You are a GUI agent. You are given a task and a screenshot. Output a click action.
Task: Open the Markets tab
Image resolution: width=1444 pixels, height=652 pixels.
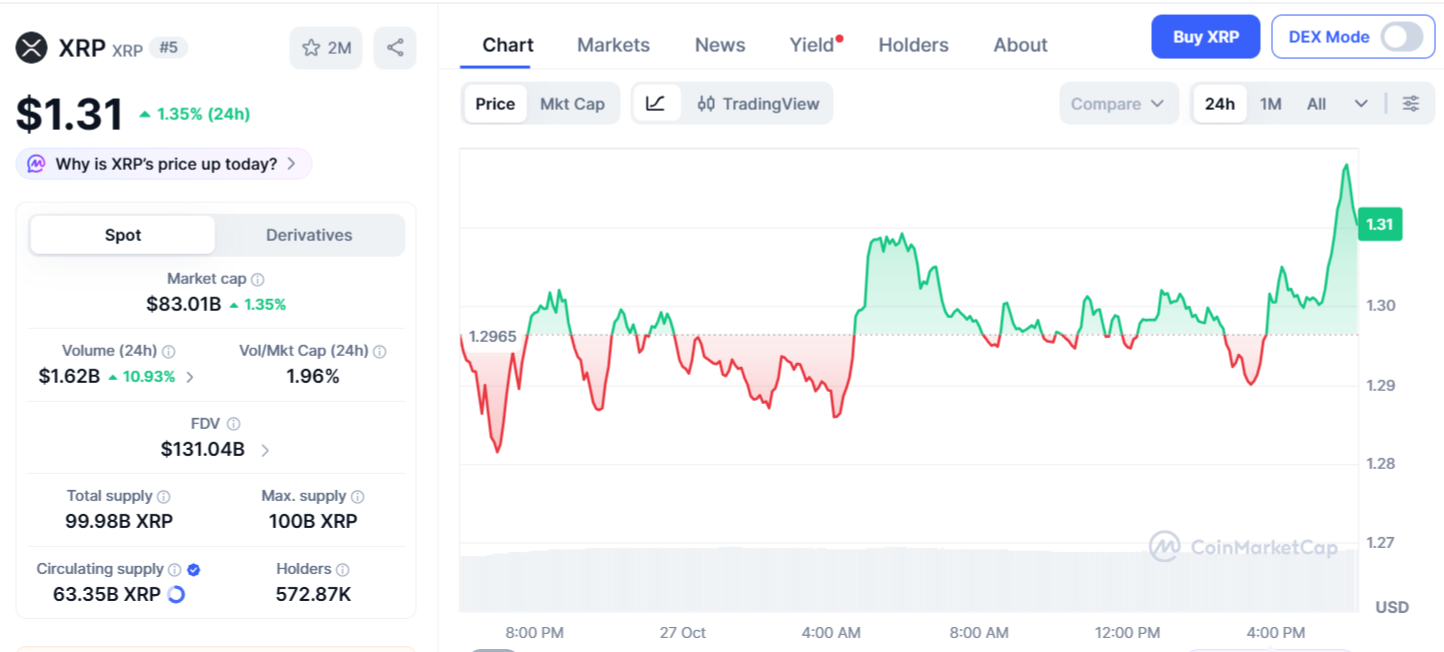[613, 45]
